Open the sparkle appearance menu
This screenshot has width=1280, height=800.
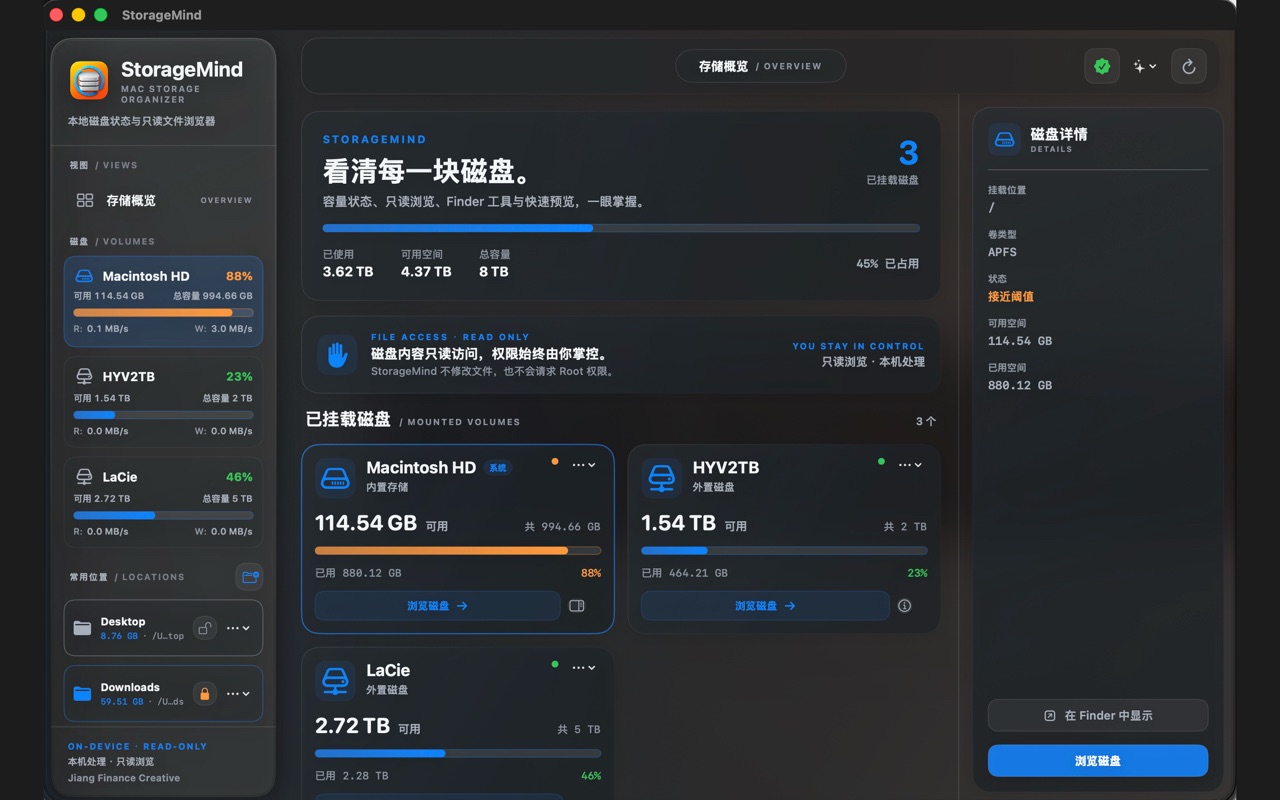[1145, 66]
